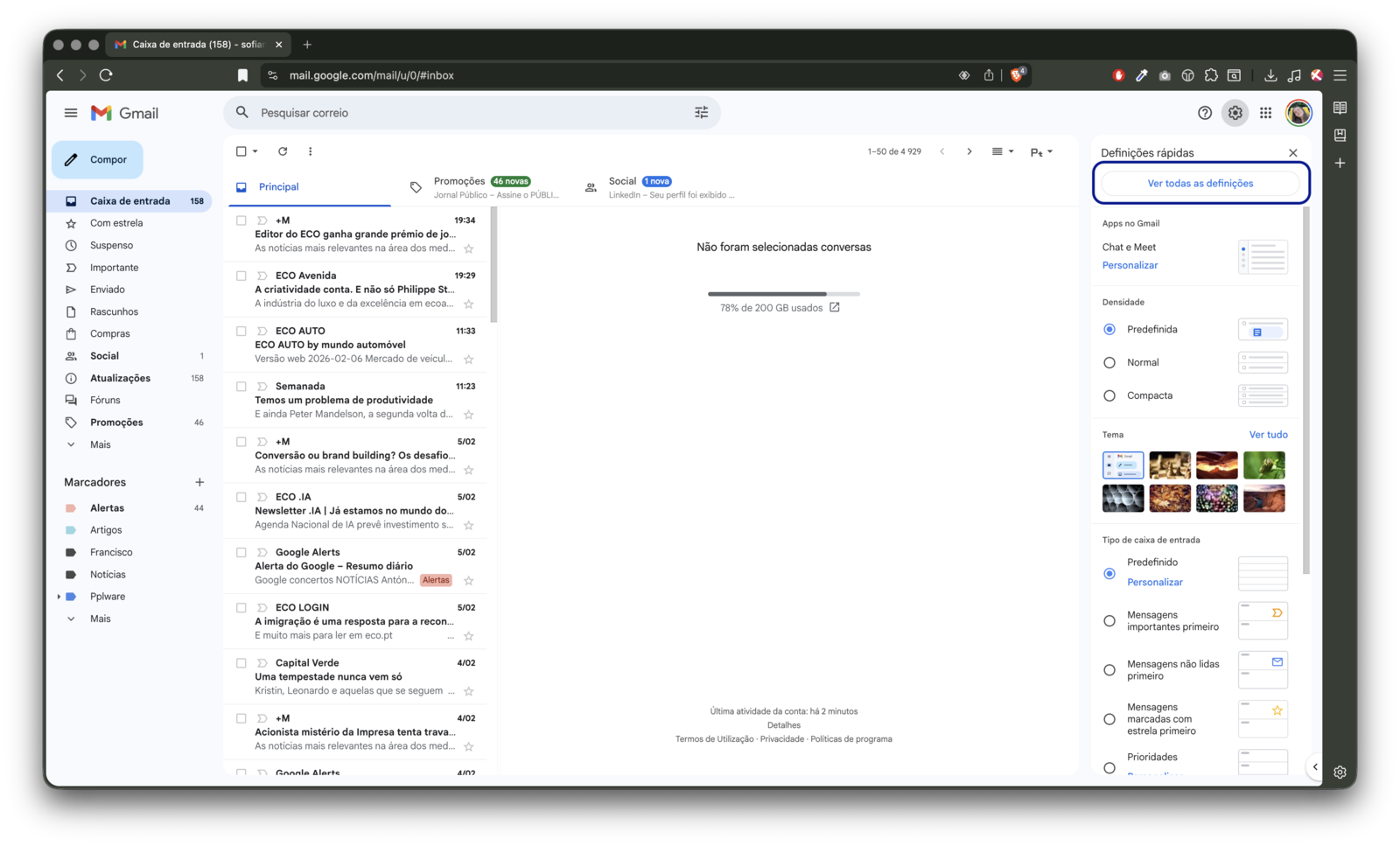This screenshot has height=846, width=1400.
Task: Click the help question mark icon
Action: (x=1205, y=113)
